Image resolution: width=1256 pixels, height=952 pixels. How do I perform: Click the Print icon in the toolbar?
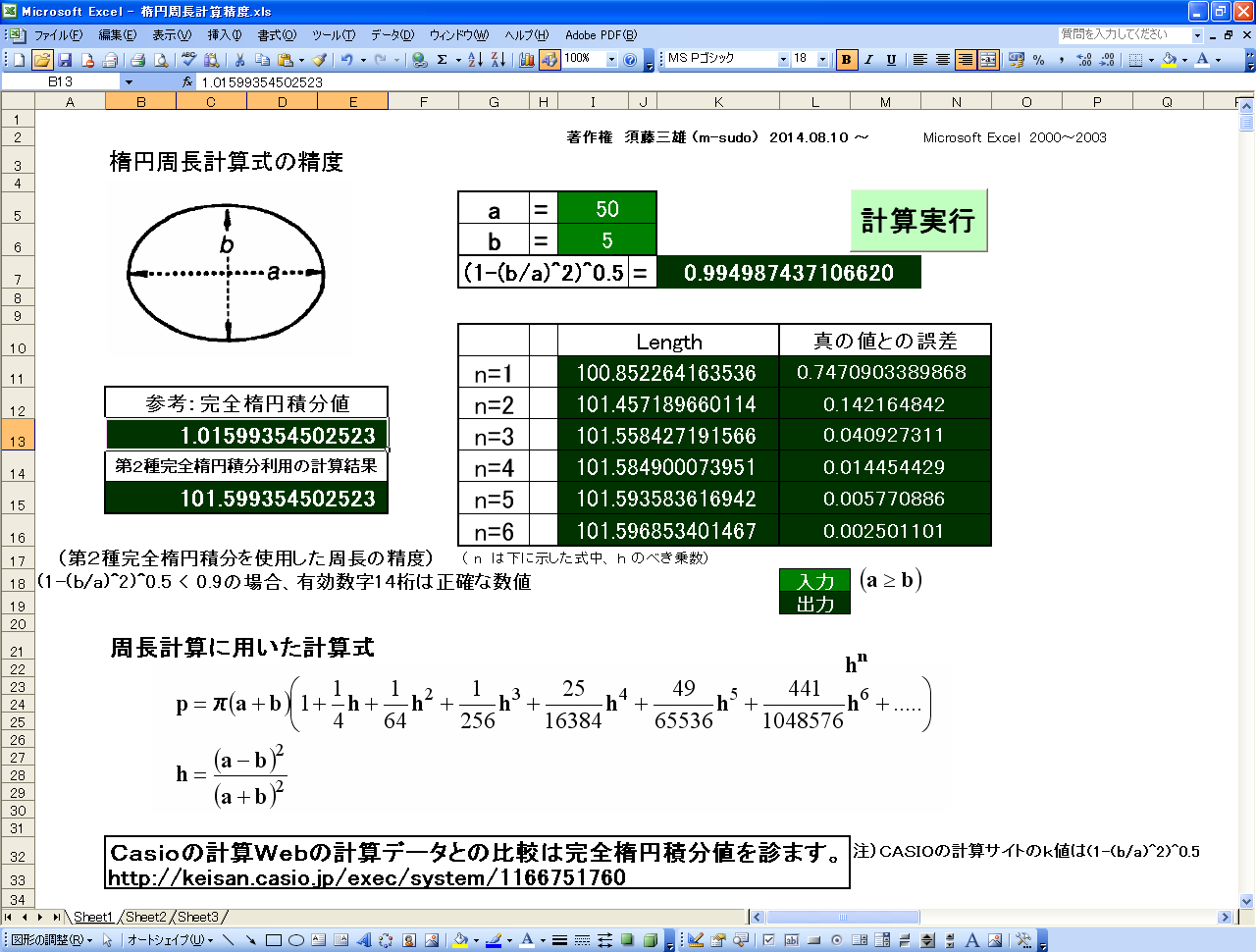pos(137,60)
